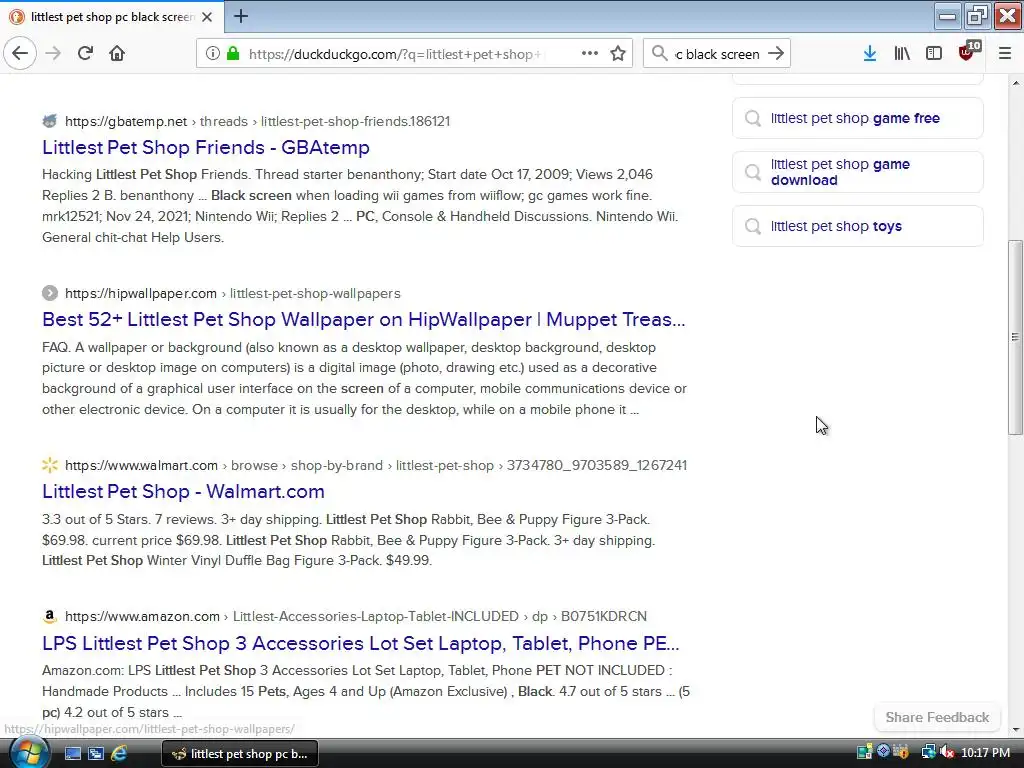Click the Switch Between Windows icon

(x=96, y=754)
